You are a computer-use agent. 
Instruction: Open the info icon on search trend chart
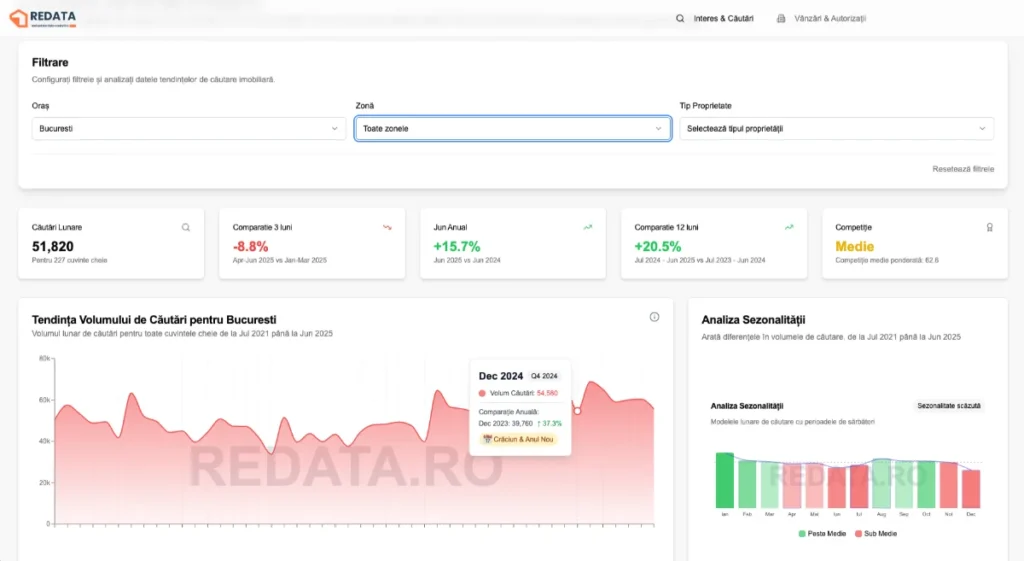pyautogui.click(x=654, y=317)
